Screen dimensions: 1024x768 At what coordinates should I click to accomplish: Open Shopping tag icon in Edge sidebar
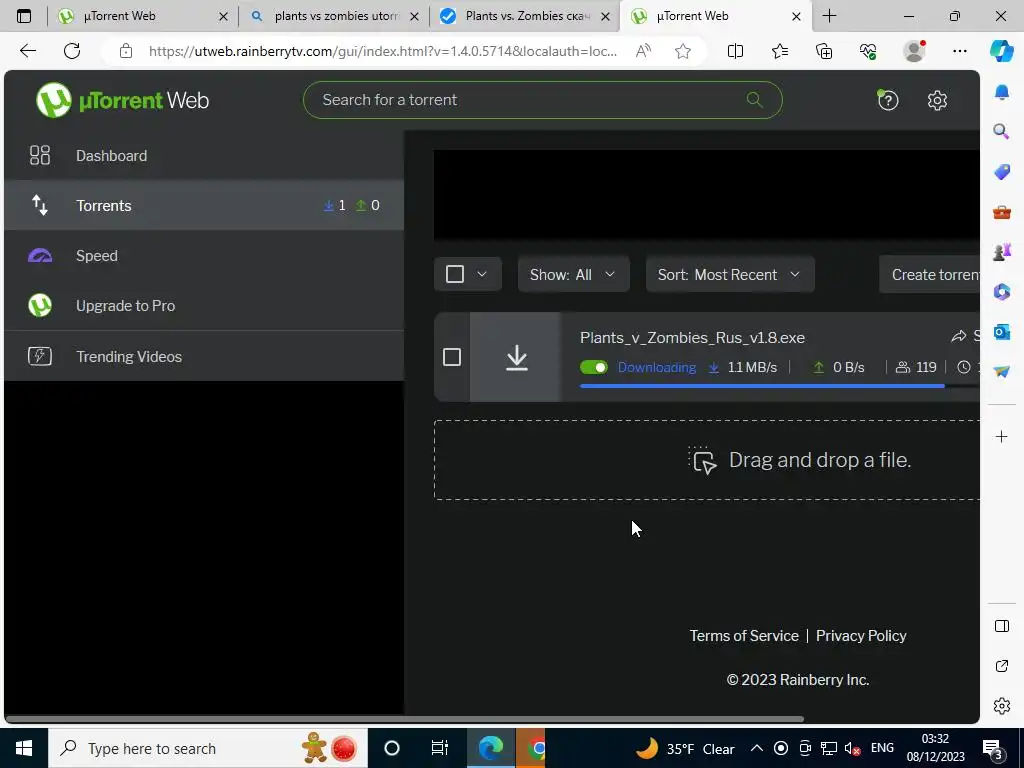[1002, 172]
